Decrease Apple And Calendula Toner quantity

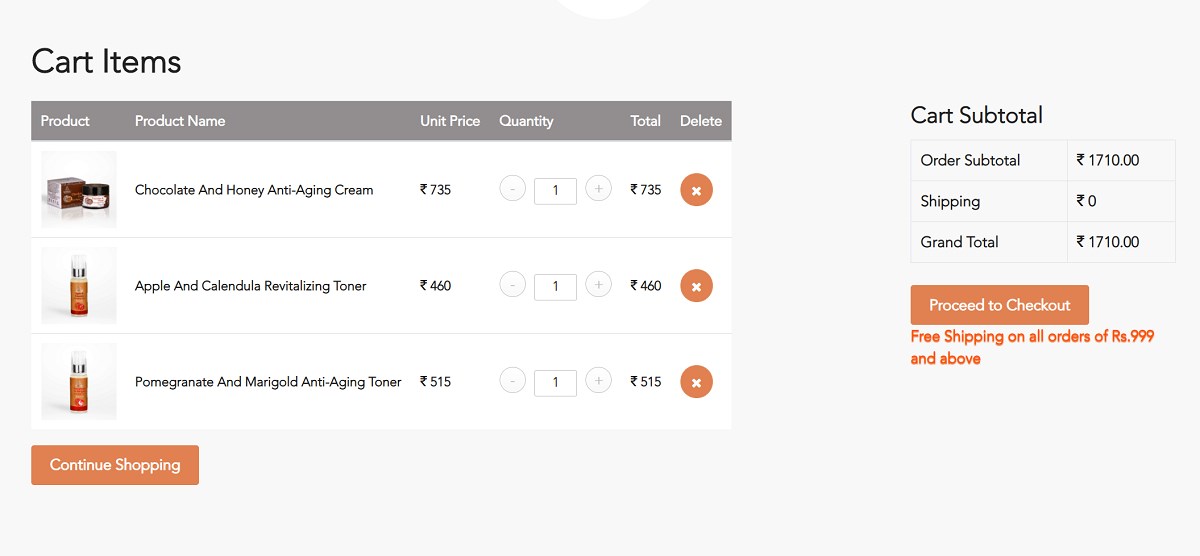point(512,285)
